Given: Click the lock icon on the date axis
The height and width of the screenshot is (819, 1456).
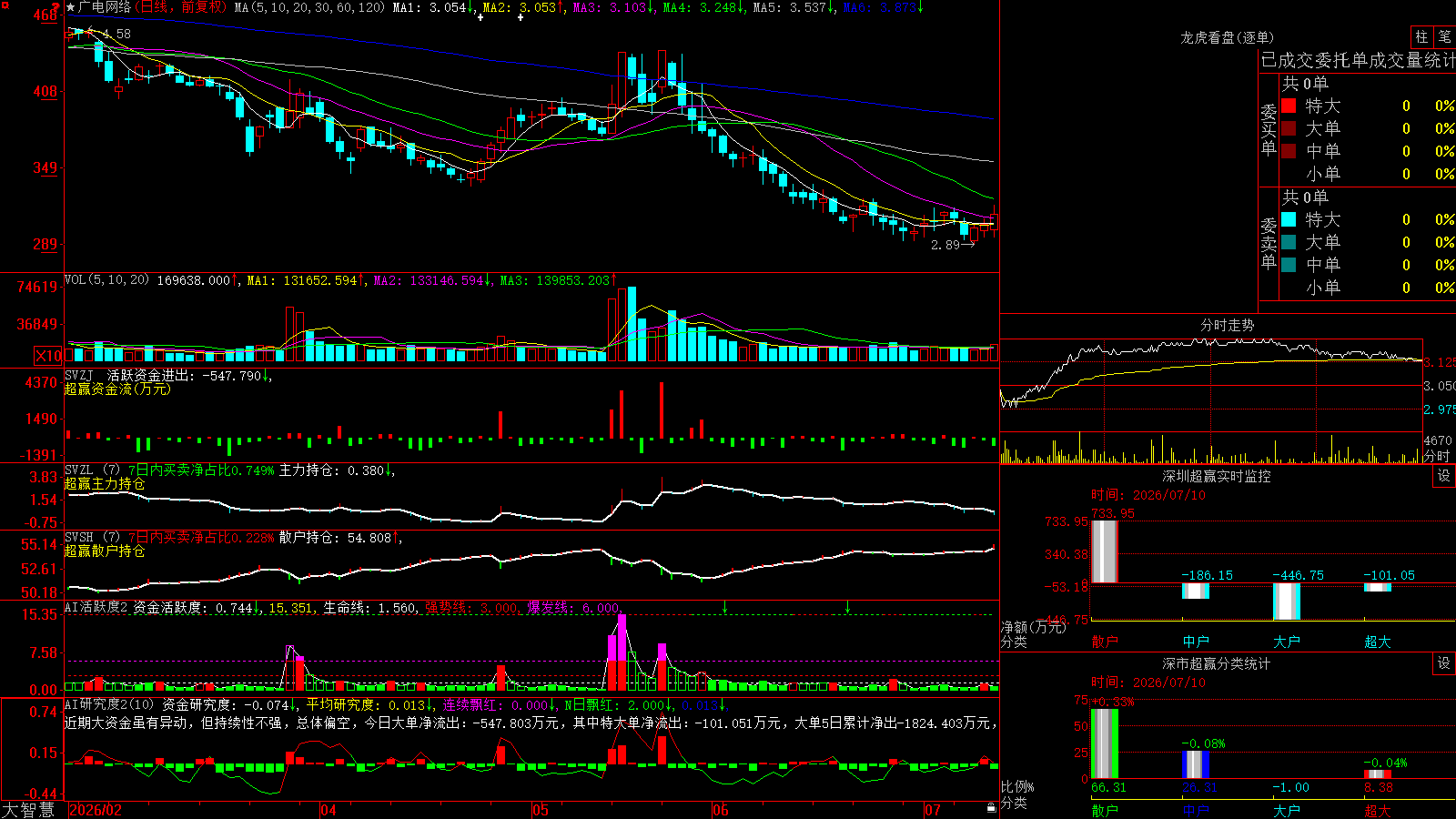Looking at the screenshot, I should point(991,808).
